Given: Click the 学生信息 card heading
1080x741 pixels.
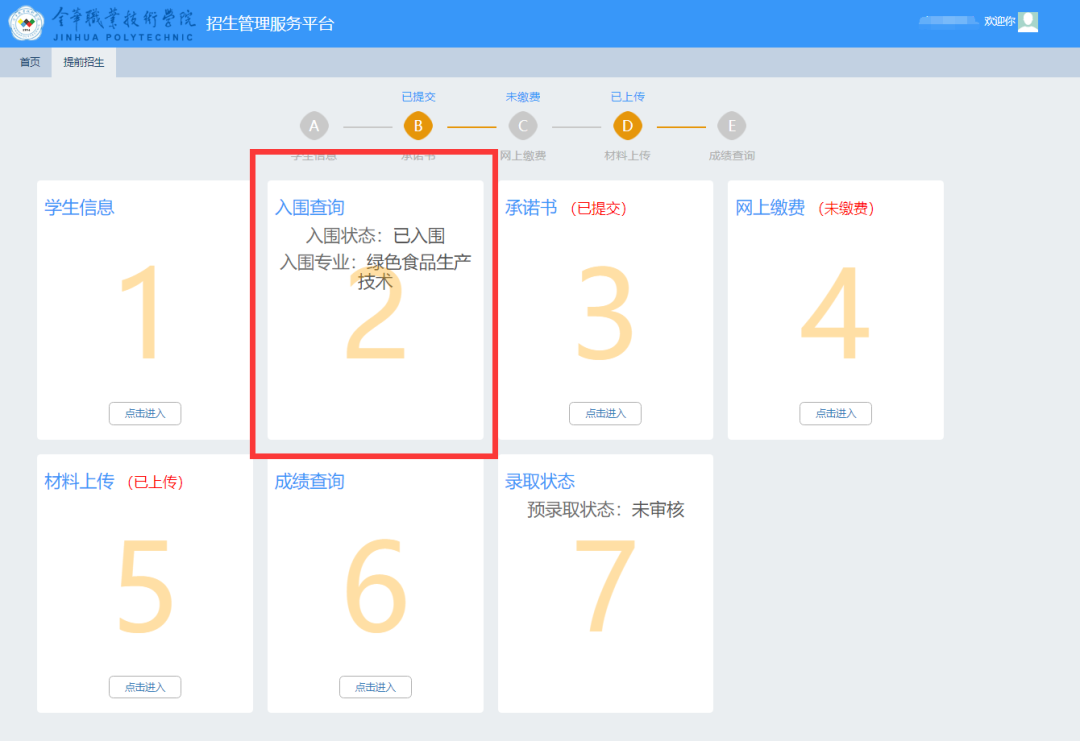Looking at the screenshot, I should coord(79,208).
